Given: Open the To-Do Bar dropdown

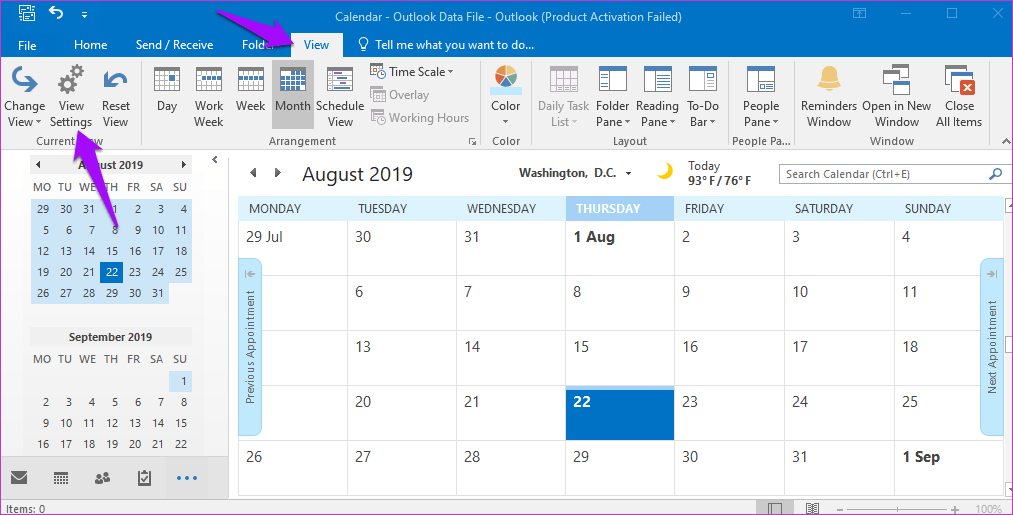Looking at the screenshot, I should coord(703,96).
